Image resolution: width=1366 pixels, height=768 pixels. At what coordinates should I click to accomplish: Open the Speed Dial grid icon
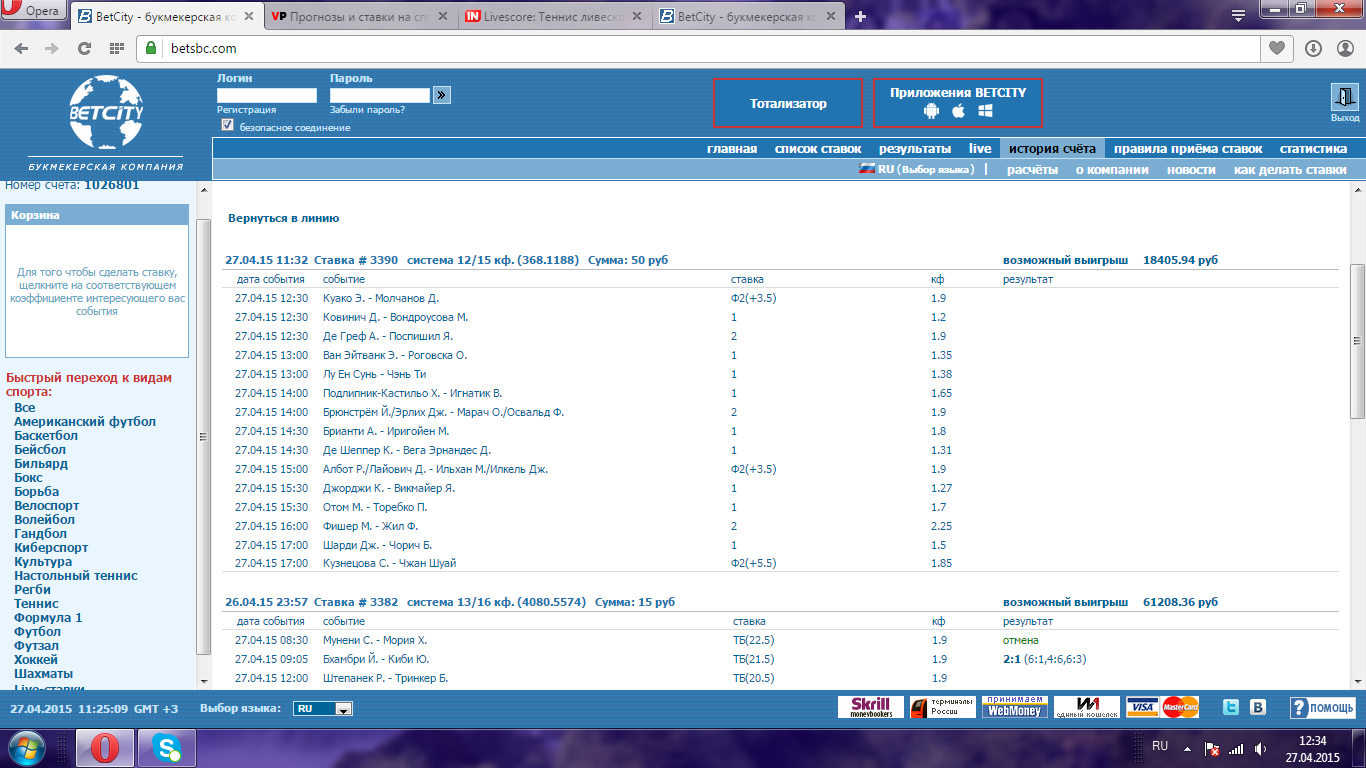(117, 48)
